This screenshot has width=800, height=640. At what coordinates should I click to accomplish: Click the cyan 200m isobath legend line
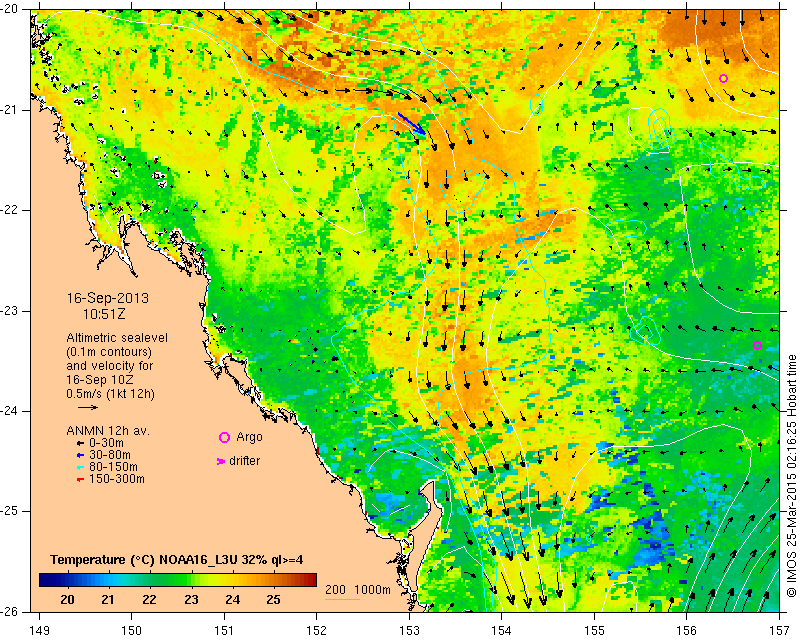pyautogui.click(x=342, y=599)
